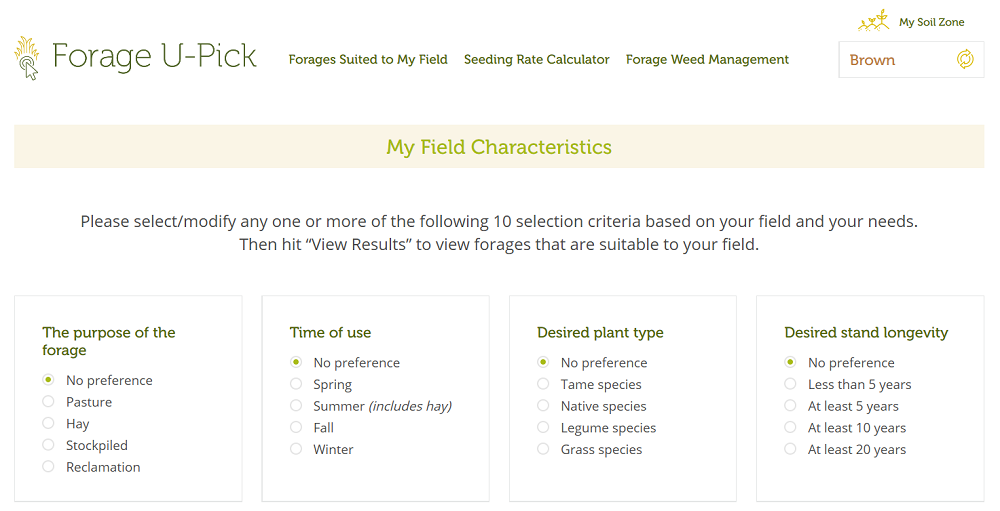This screenshot has width=1000, height=511.
Task: Go to Forage Weed Management
Action: click(707, 59)
